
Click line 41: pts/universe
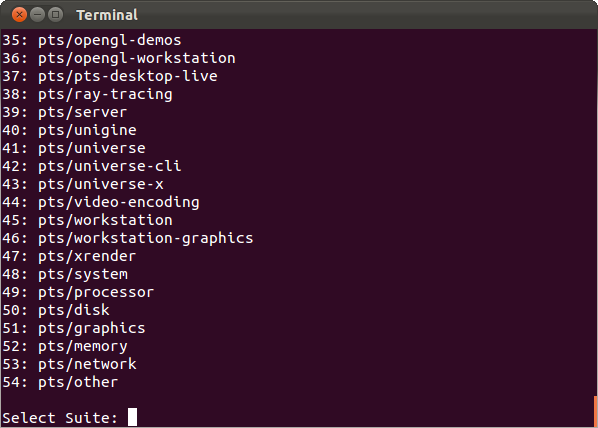pos(74,148)
